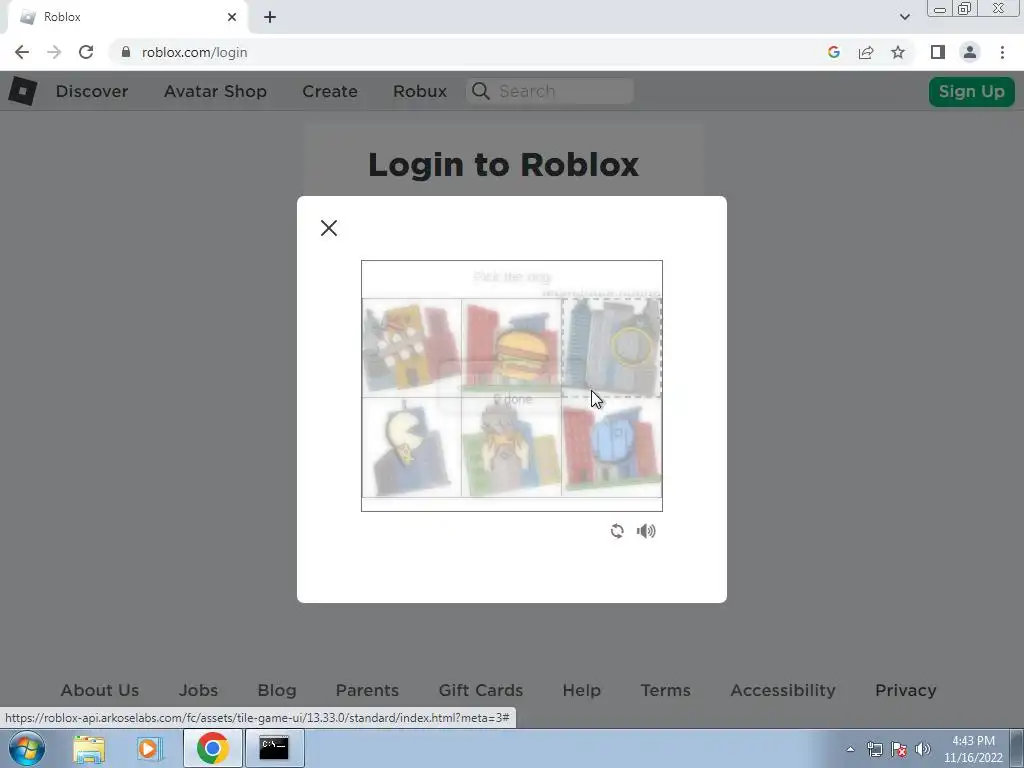Open the Chrome profile avatar
This screenshot has height=768, width=1024.
click(970, 52)
